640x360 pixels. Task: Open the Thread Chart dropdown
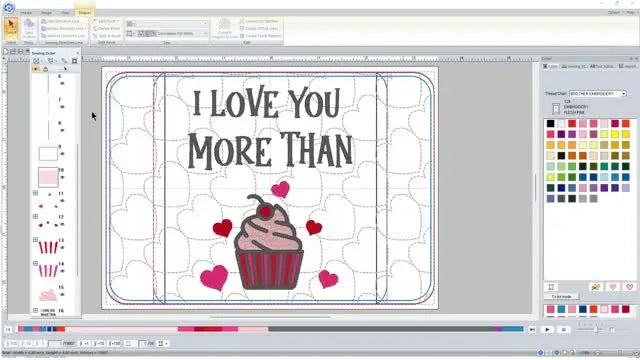pyautogui.click(x=598, y=93)
